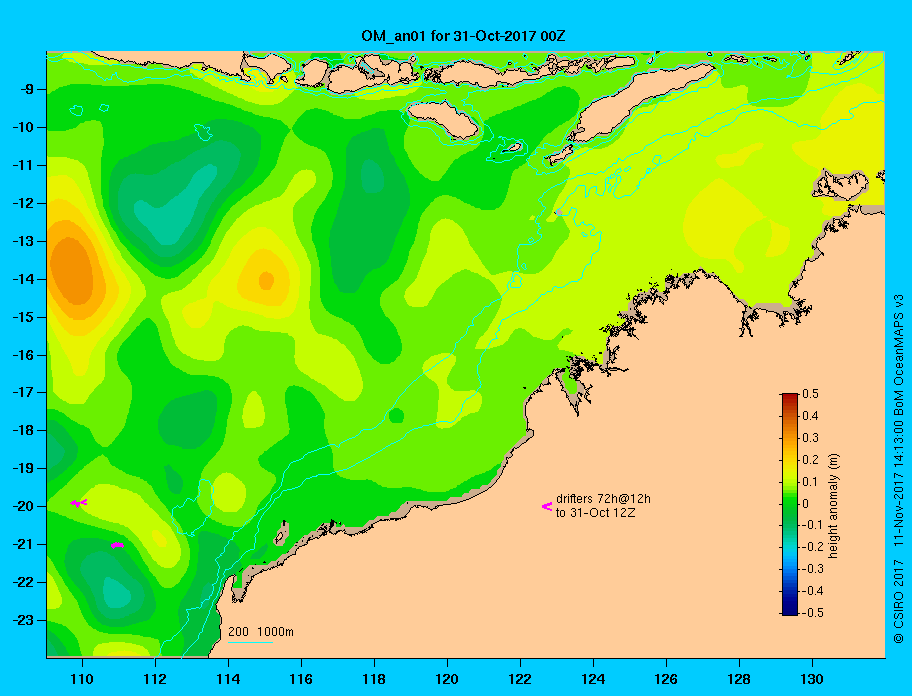Viewport: 912px width, 696px height.
Task: Click the '122' longitude axis label
Action: click(520, 679)
